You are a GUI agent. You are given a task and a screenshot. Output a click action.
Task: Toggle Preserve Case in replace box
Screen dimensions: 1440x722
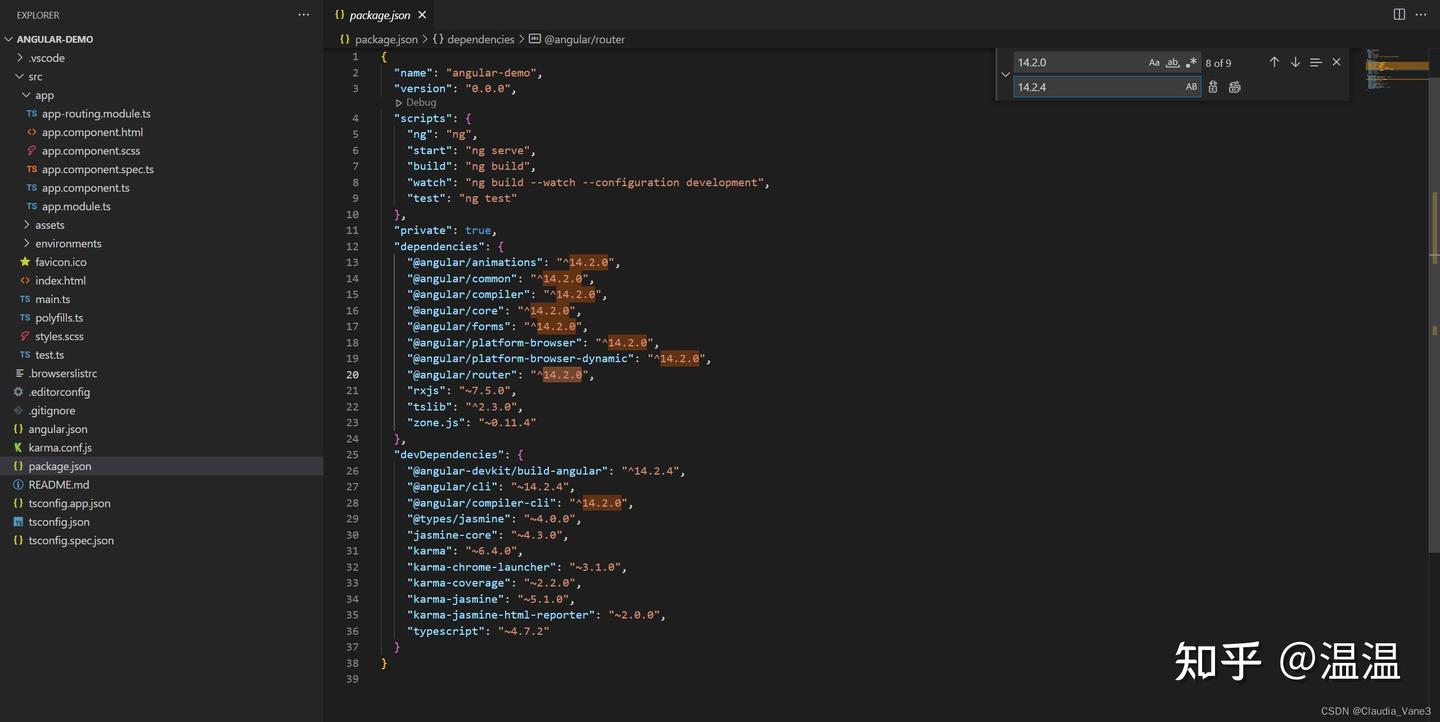coord(1191,87)
